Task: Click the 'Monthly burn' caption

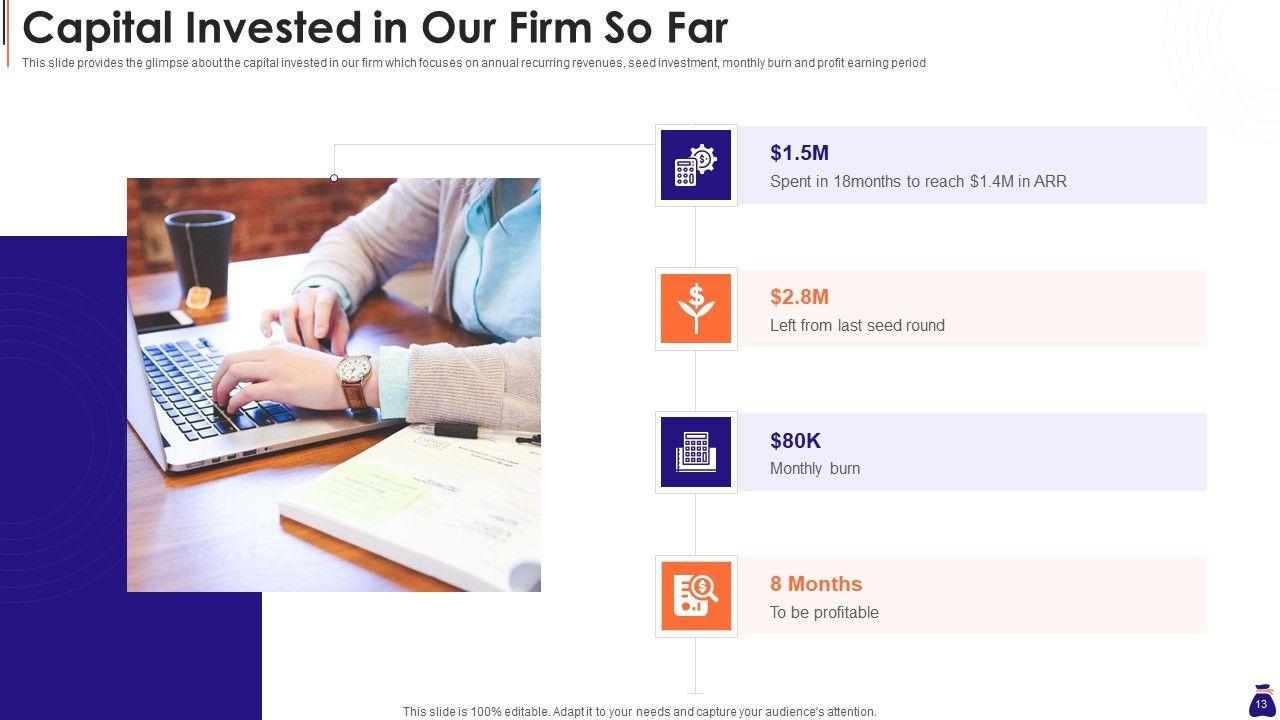Action: (815, 469)
